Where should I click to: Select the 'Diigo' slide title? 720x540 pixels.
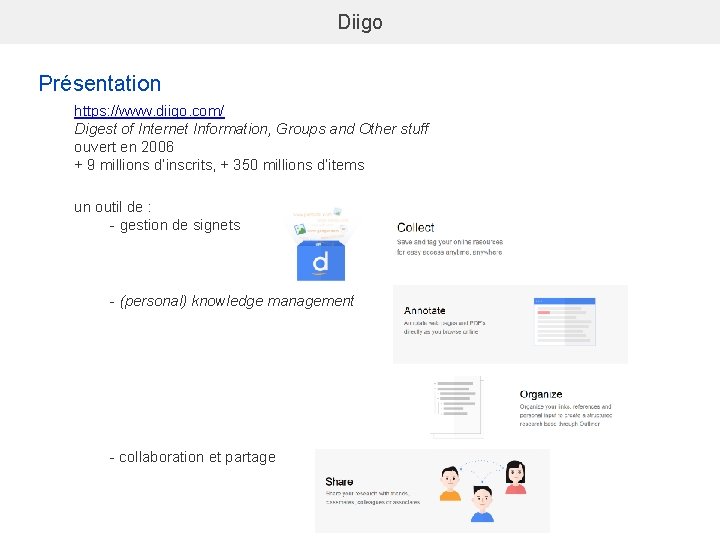pyautogui.click(x=360, y=22)
